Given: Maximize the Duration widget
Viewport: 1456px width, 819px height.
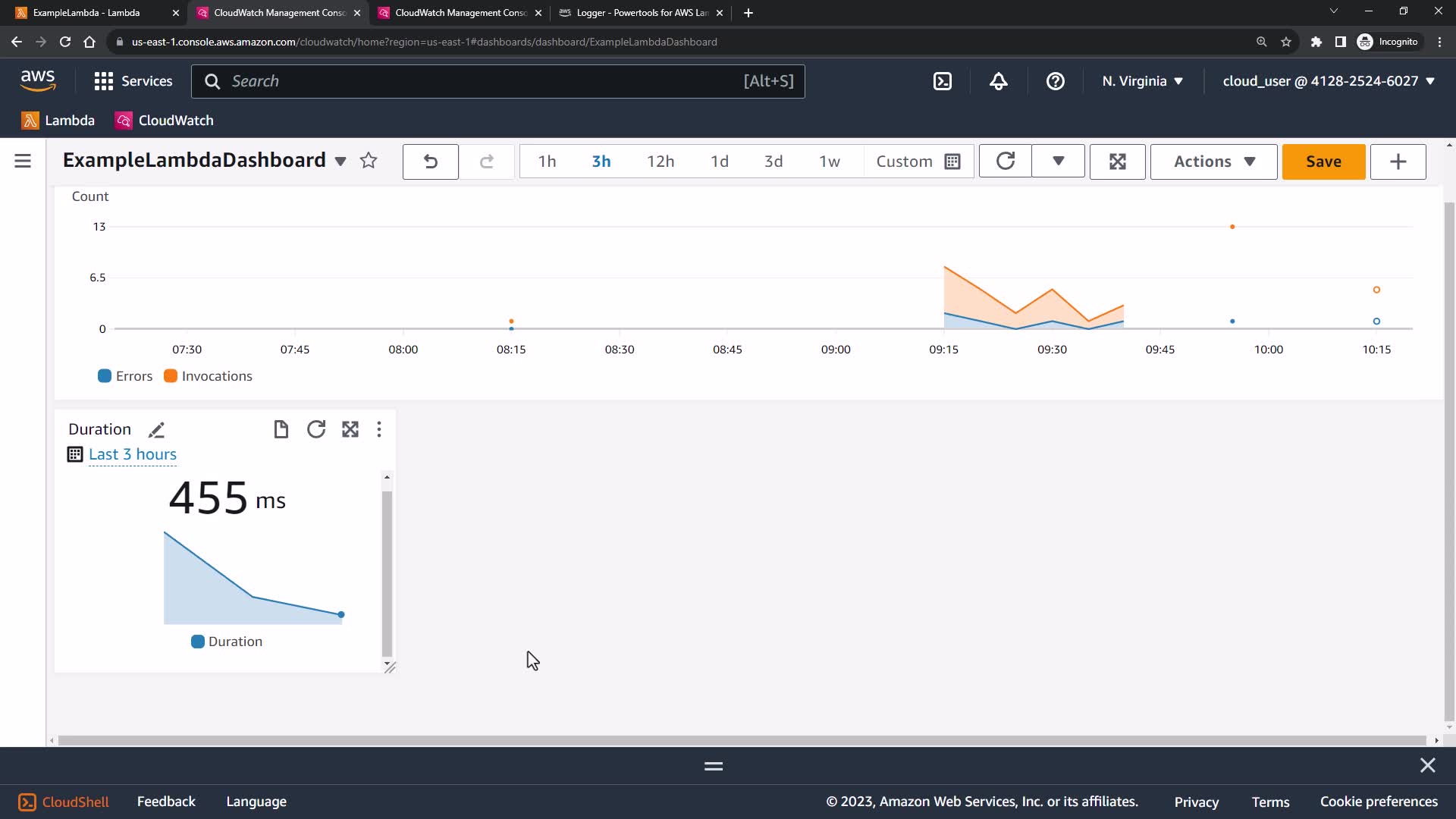Looking at the screenshot, I should (x=350, y=430).
